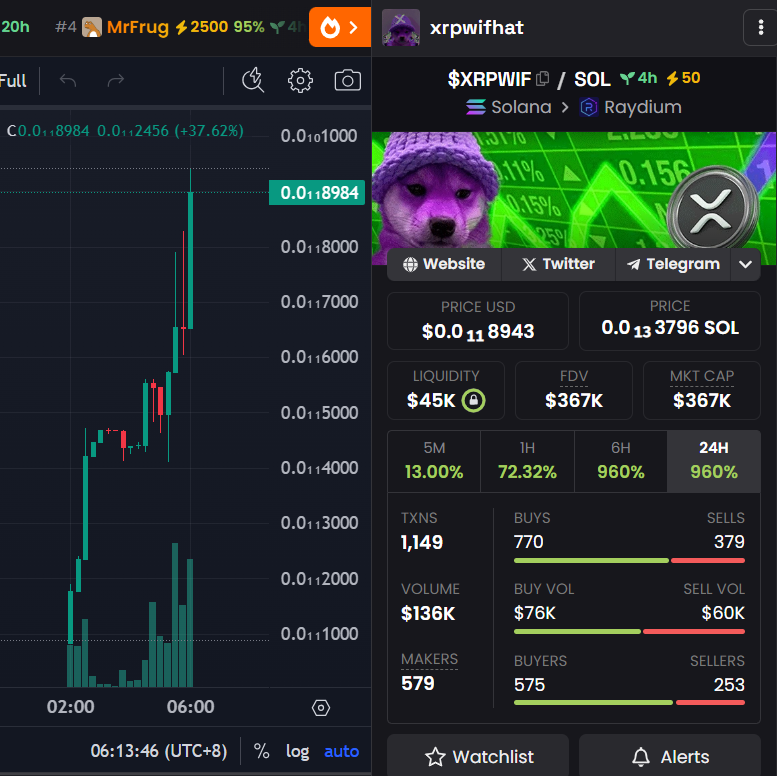Click the MrFrug trending token name
777x776 pixels.
pos(138,27)
